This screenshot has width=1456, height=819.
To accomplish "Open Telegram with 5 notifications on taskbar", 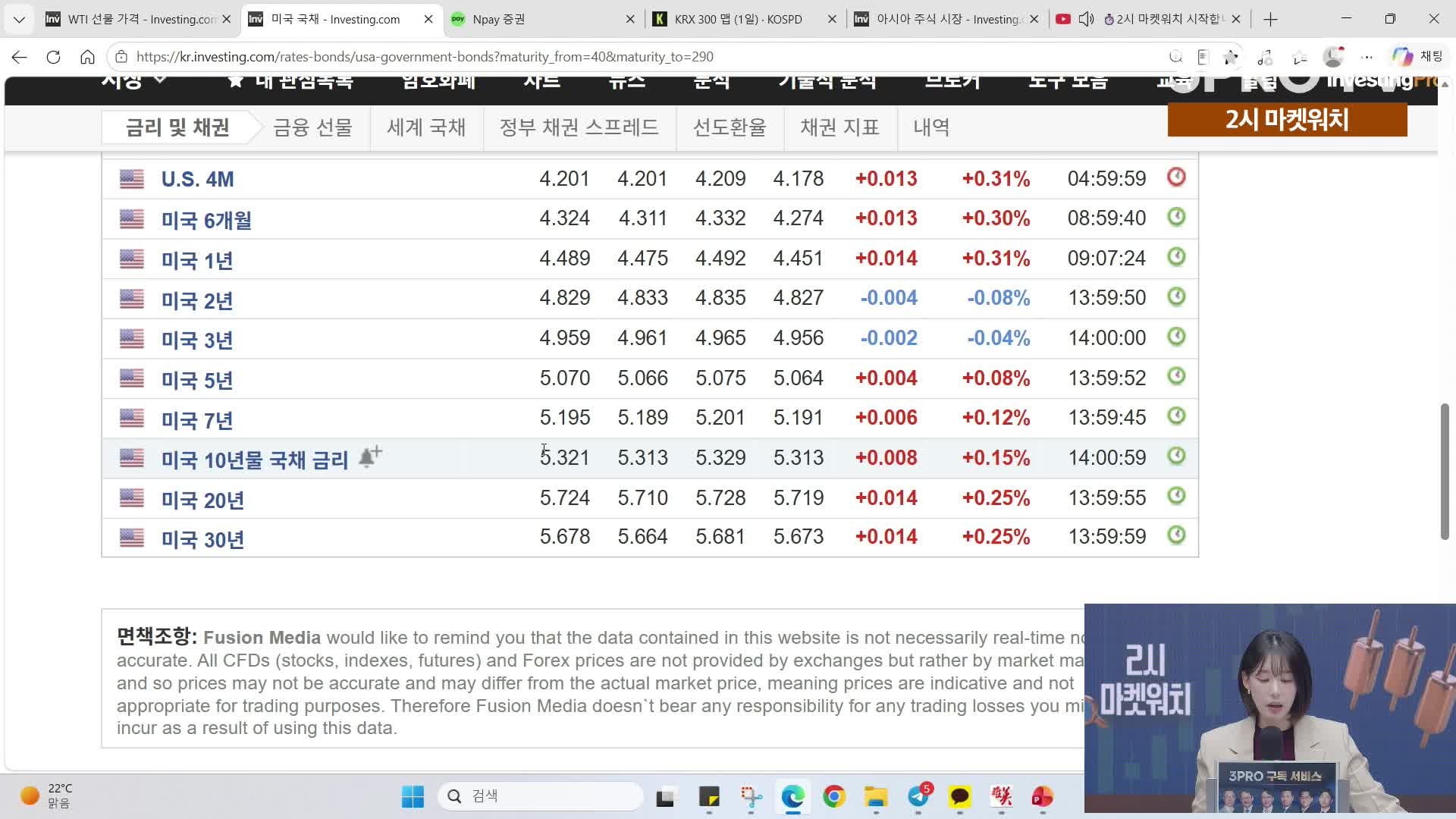I will (x=918, y=796).
